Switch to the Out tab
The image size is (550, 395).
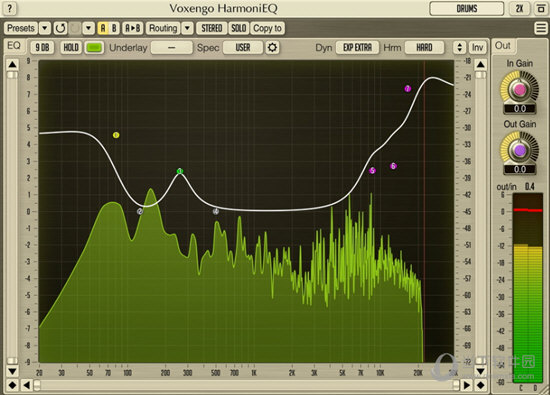[x=503, y=46]
